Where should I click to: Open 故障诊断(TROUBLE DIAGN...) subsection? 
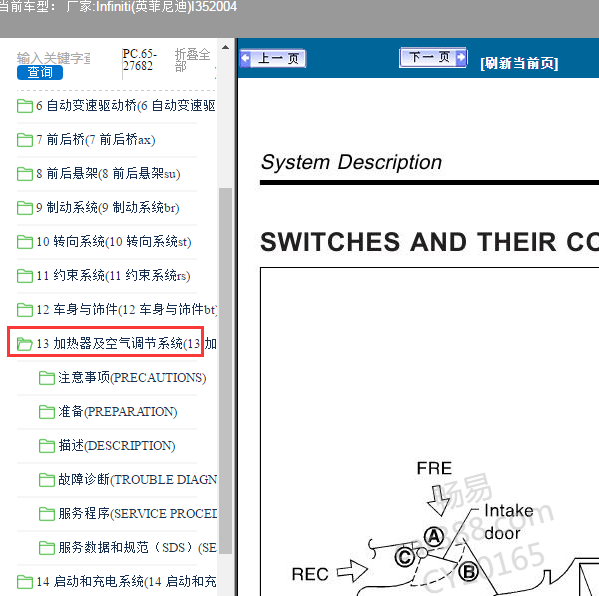pos(138,480)
